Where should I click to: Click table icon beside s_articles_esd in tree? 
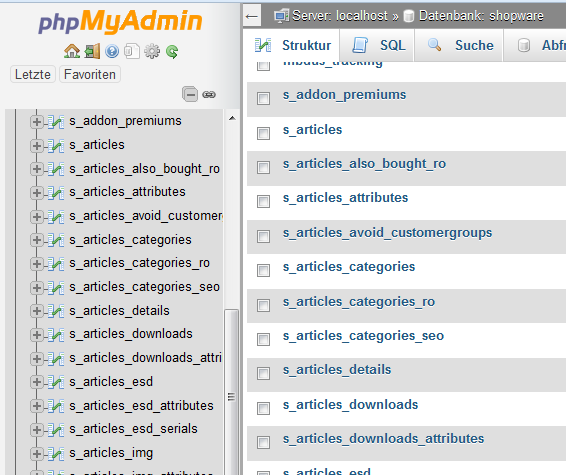point(56,382)
